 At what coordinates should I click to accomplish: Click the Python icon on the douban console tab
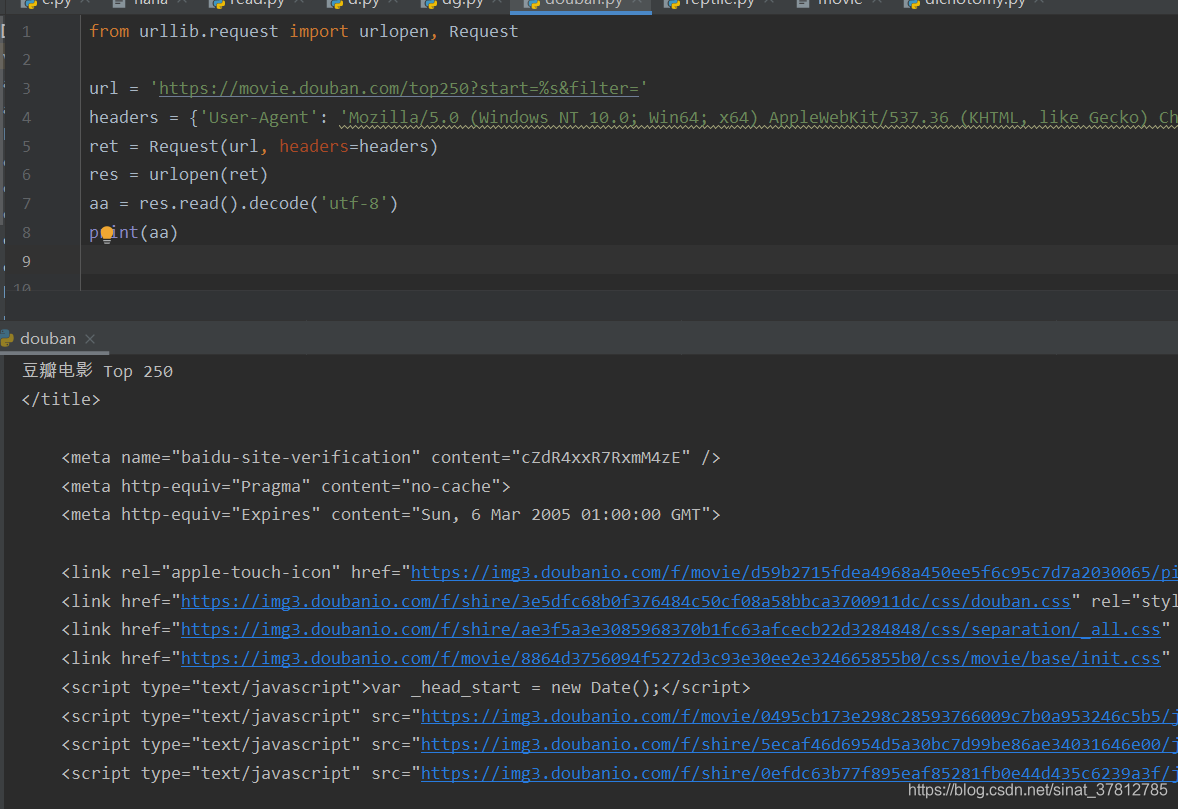point(8,338)
